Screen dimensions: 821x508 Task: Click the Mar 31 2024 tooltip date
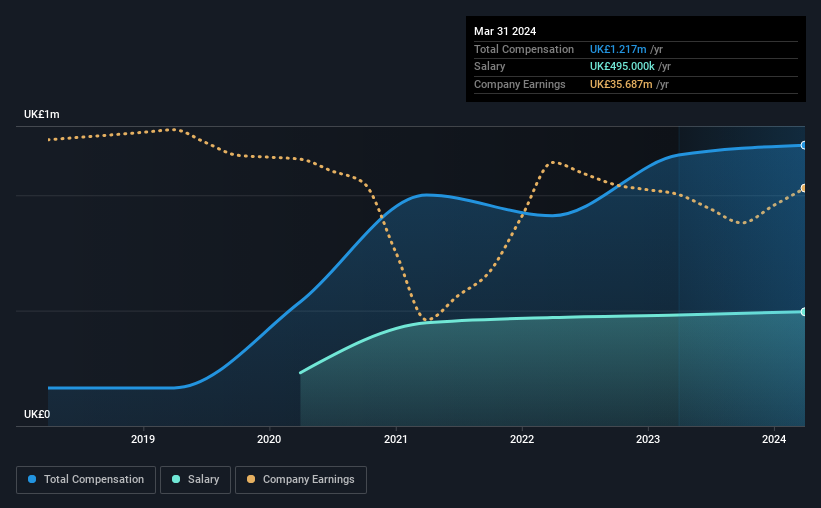(505, 31)
